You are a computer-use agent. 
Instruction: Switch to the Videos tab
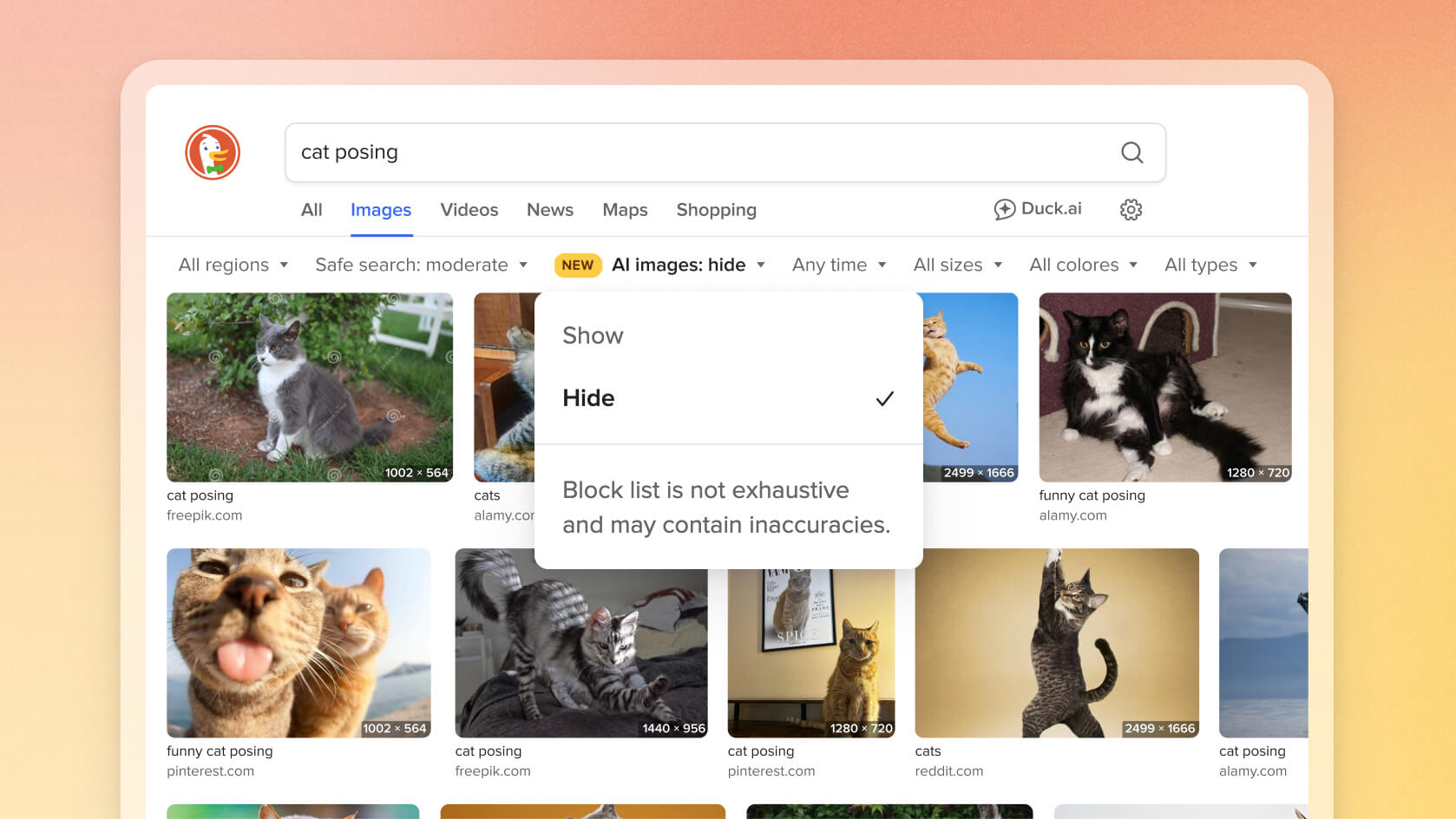pyautogui.click(x=469, y=210)
